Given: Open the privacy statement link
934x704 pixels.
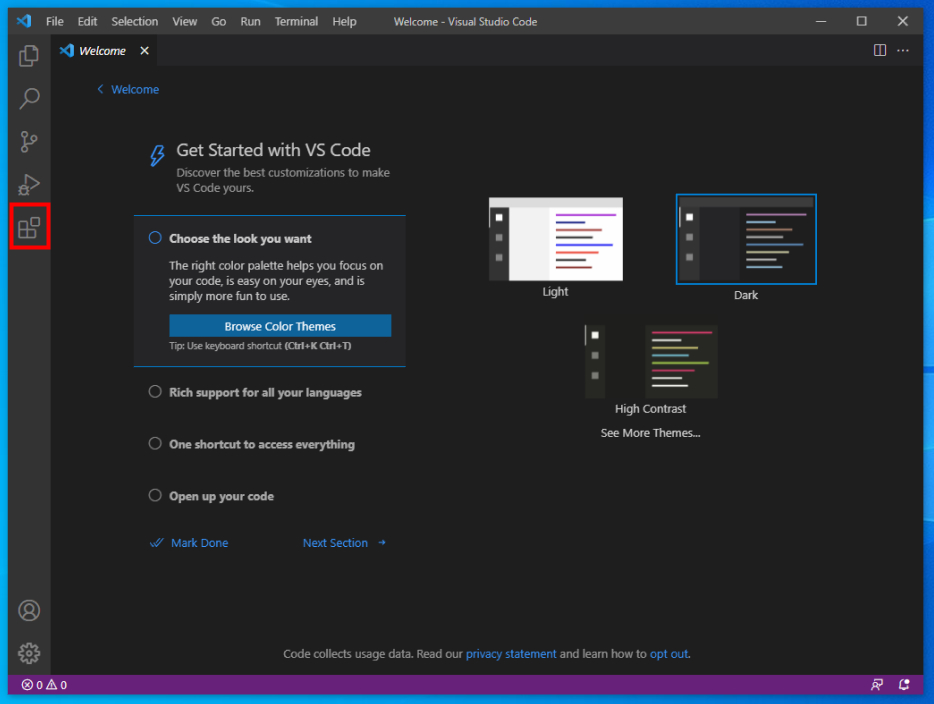Looking at the screenshot, I should 511,653.
